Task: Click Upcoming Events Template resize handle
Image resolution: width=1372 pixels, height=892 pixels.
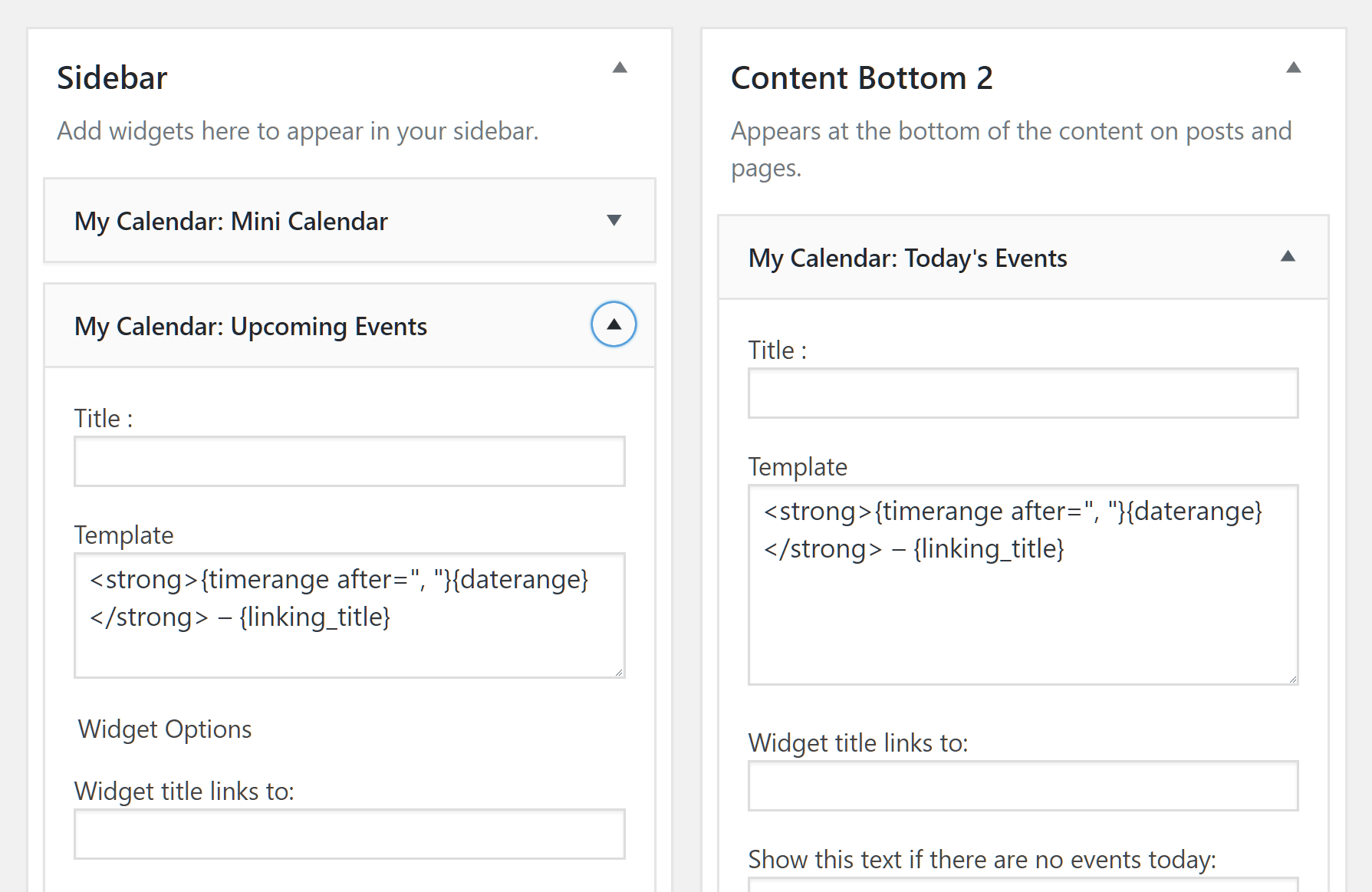Action: 619,673
